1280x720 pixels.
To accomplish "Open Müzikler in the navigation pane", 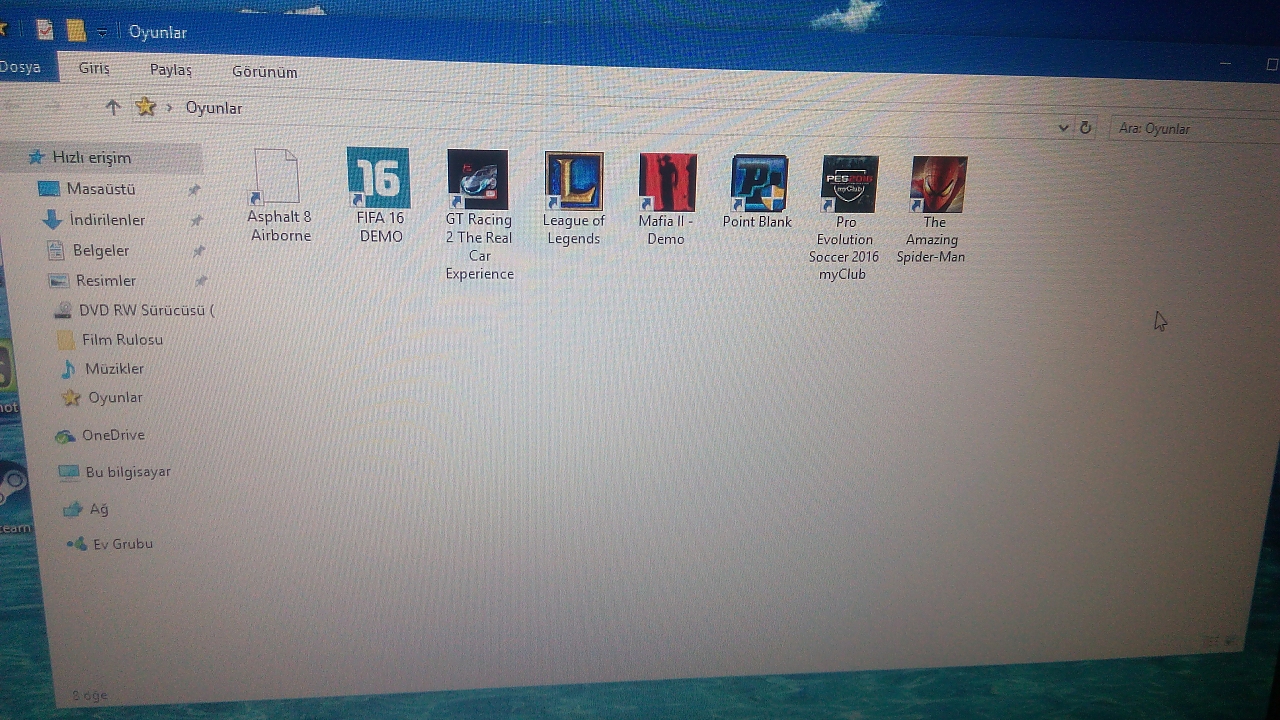I will click(101, 368).
